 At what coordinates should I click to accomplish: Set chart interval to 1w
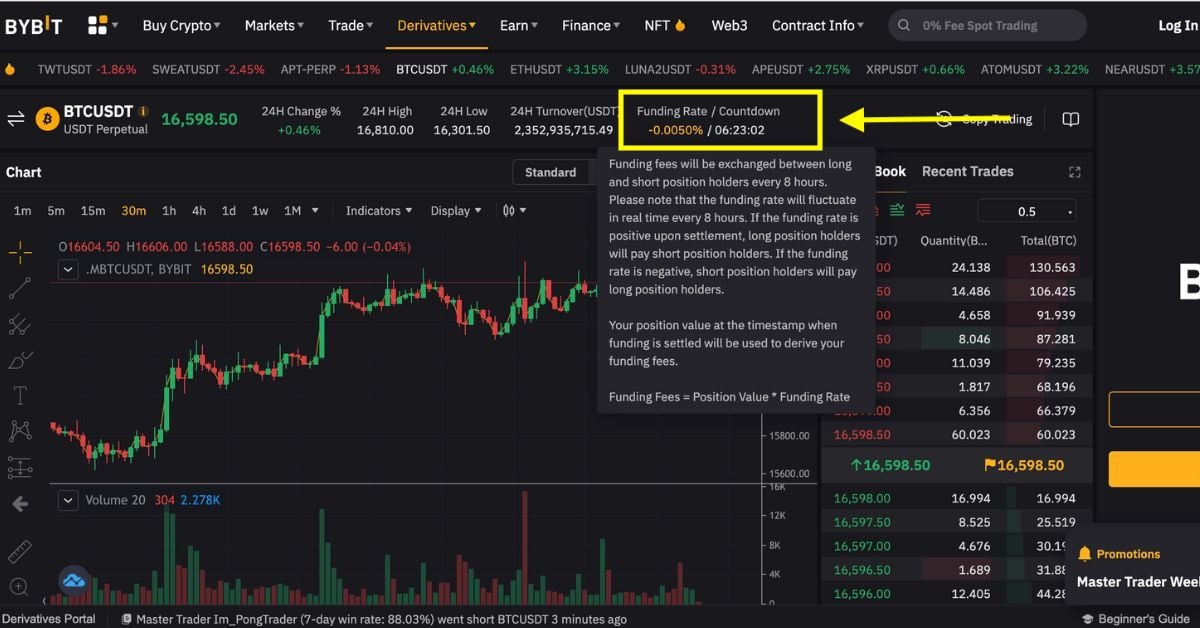(260, 211)
